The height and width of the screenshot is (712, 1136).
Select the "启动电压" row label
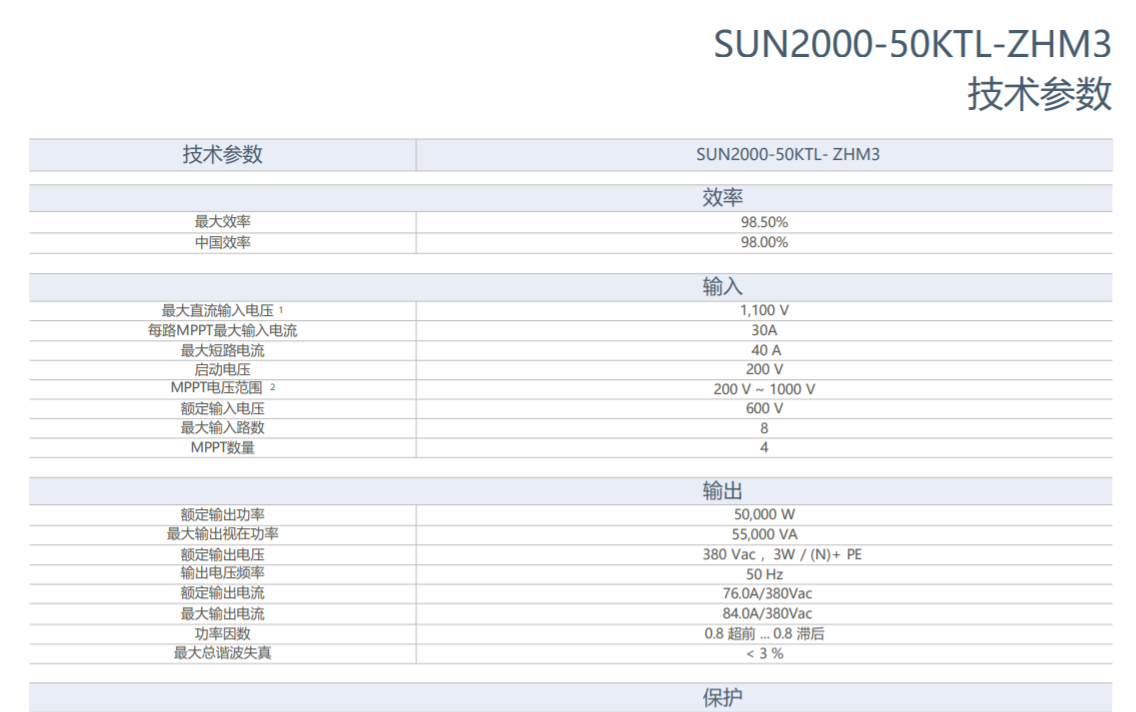point(222,369)
